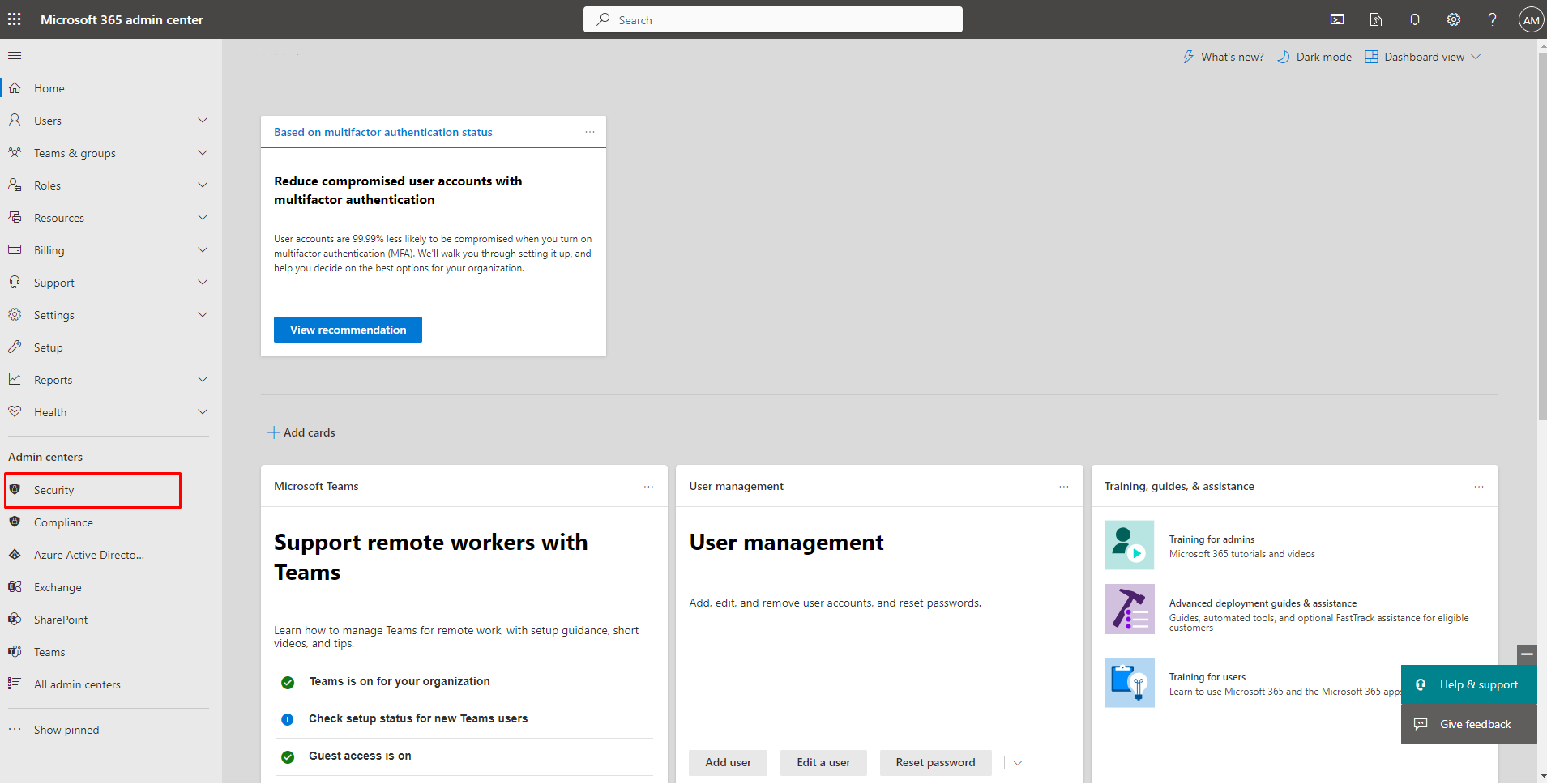Click the Compliance shield icon
This screenshot has width=1547, height=784.
[x=15, y=522]
